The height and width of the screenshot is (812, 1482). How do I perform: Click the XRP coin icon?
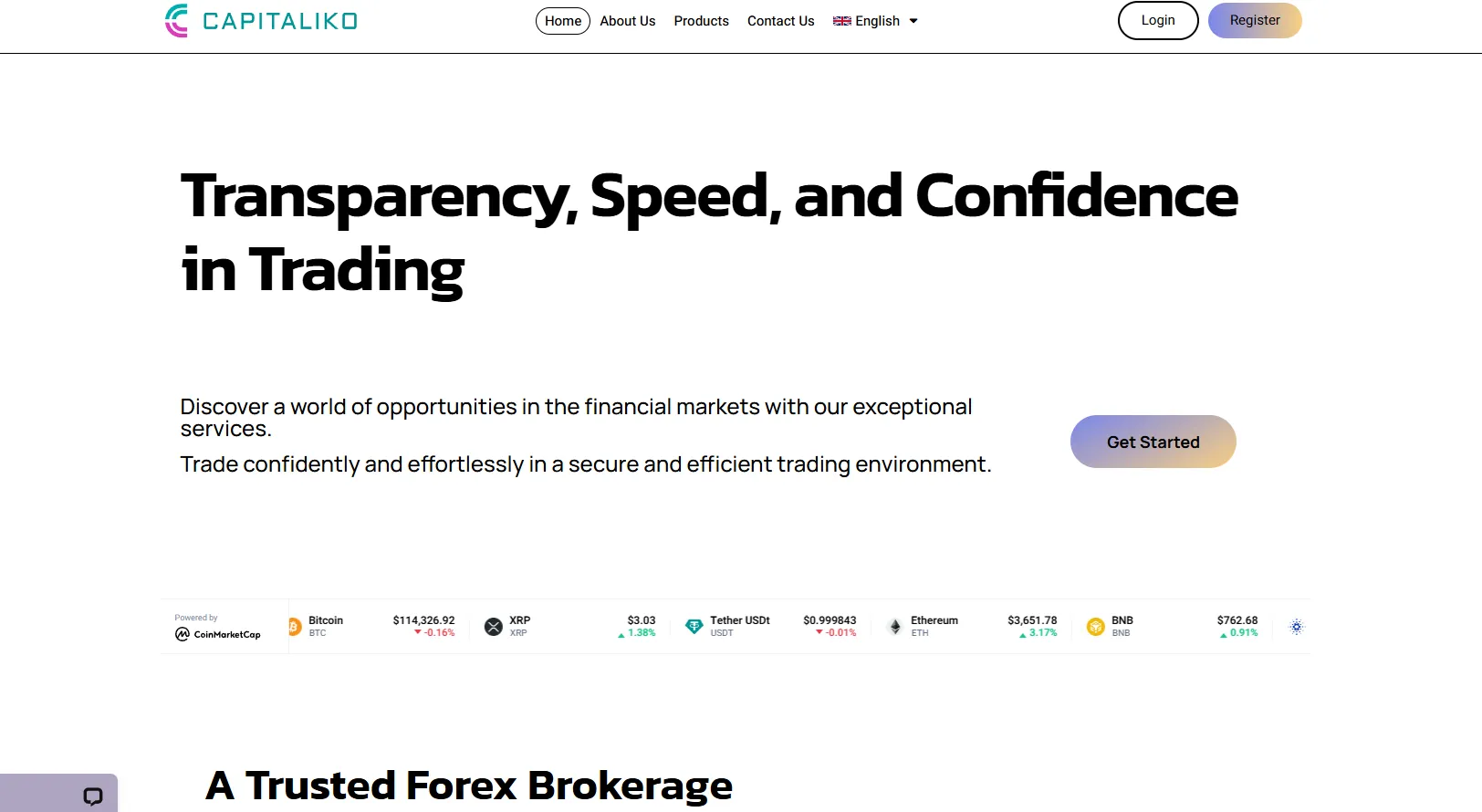coord(494,627)
